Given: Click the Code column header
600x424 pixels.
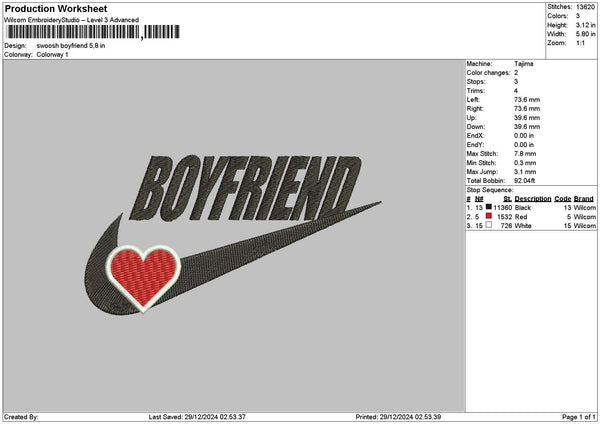Looking at the screenshot, I should [x=562, y=199].
